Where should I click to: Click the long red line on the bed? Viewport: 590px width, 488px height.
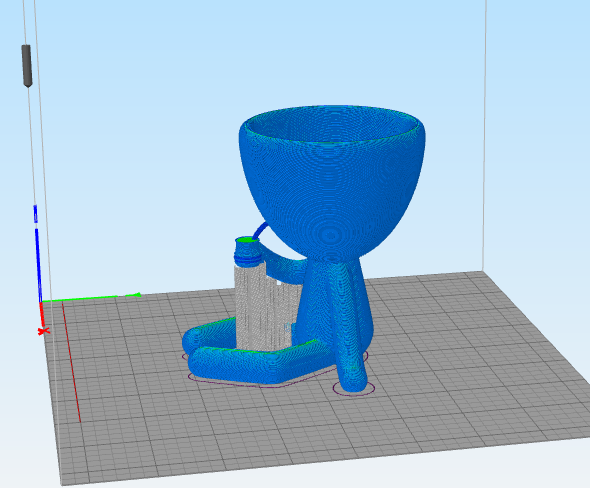click(x=71, y=362)
